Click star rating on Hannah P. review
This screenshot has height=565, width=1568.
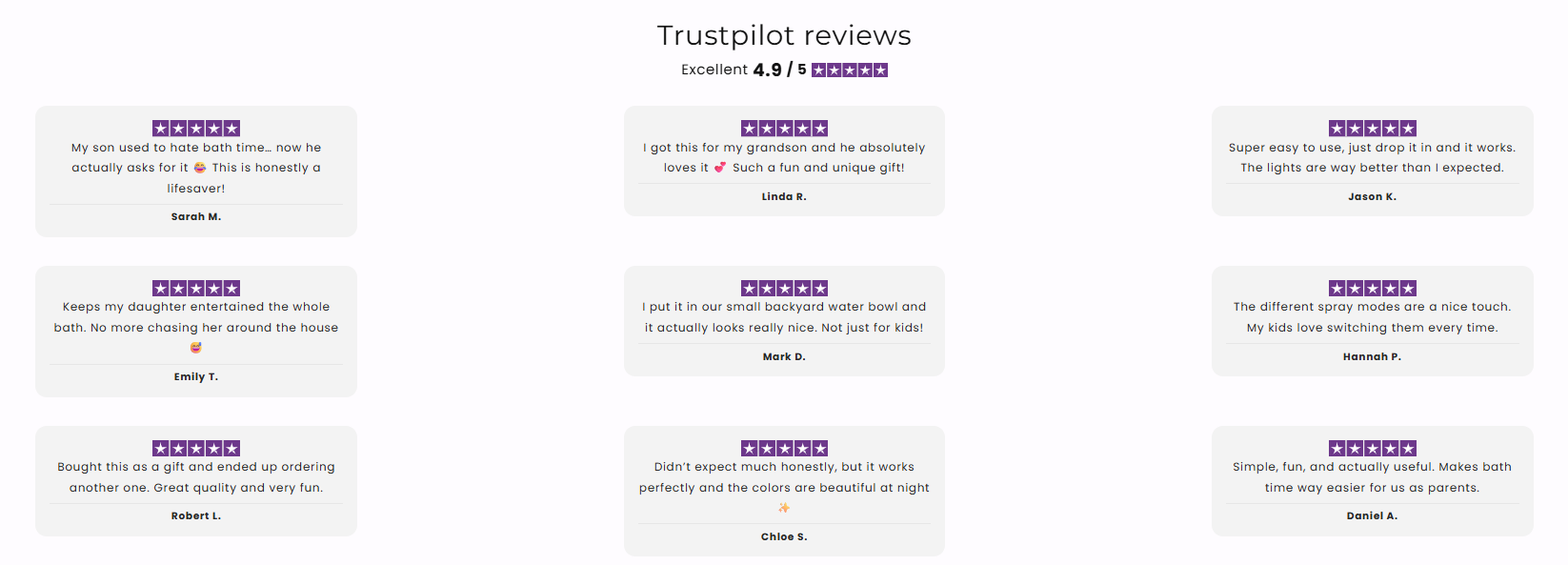(x=1372, y=289)
